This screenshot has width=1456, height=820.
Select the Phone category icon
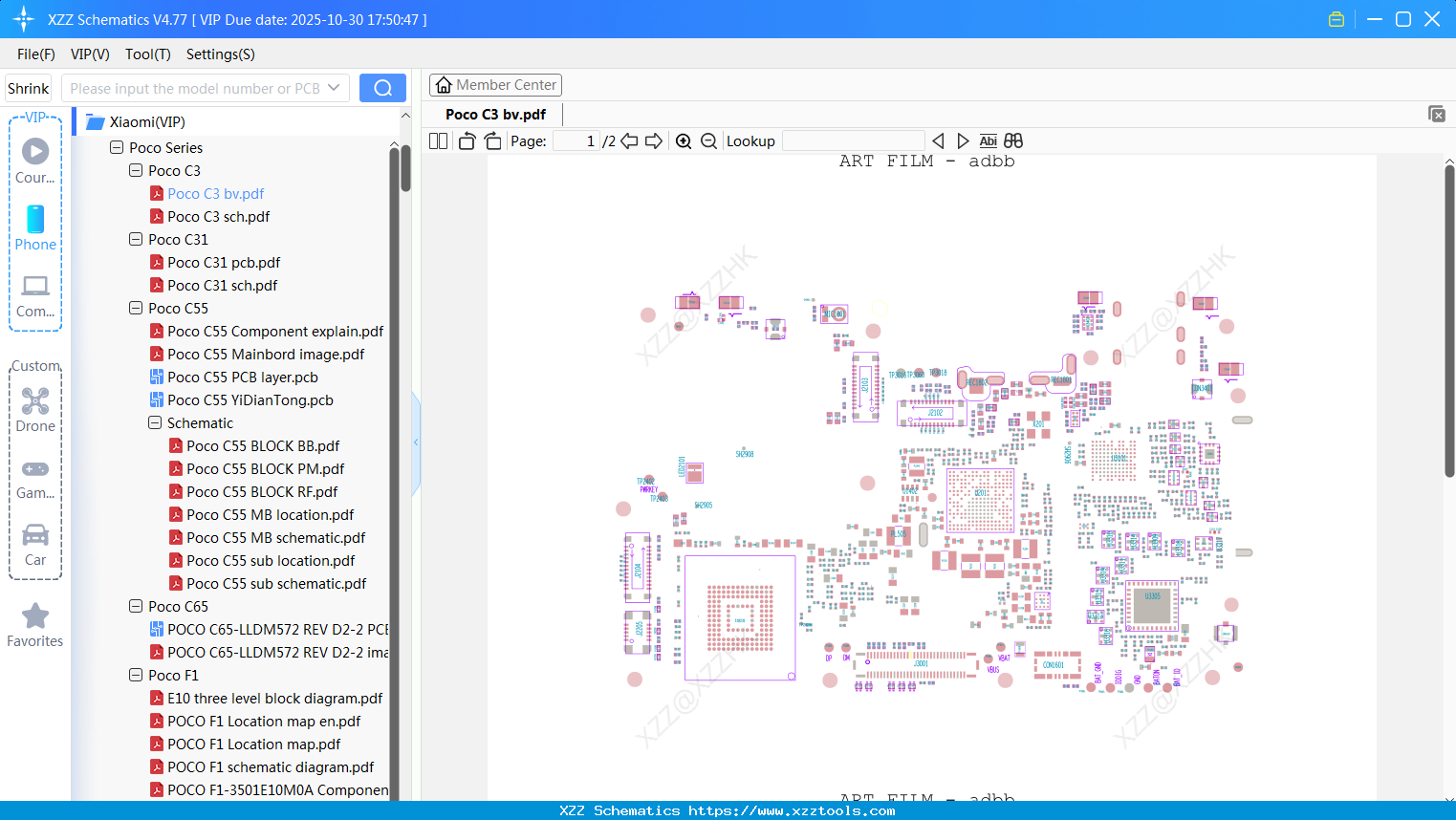[x=35, y=227]
